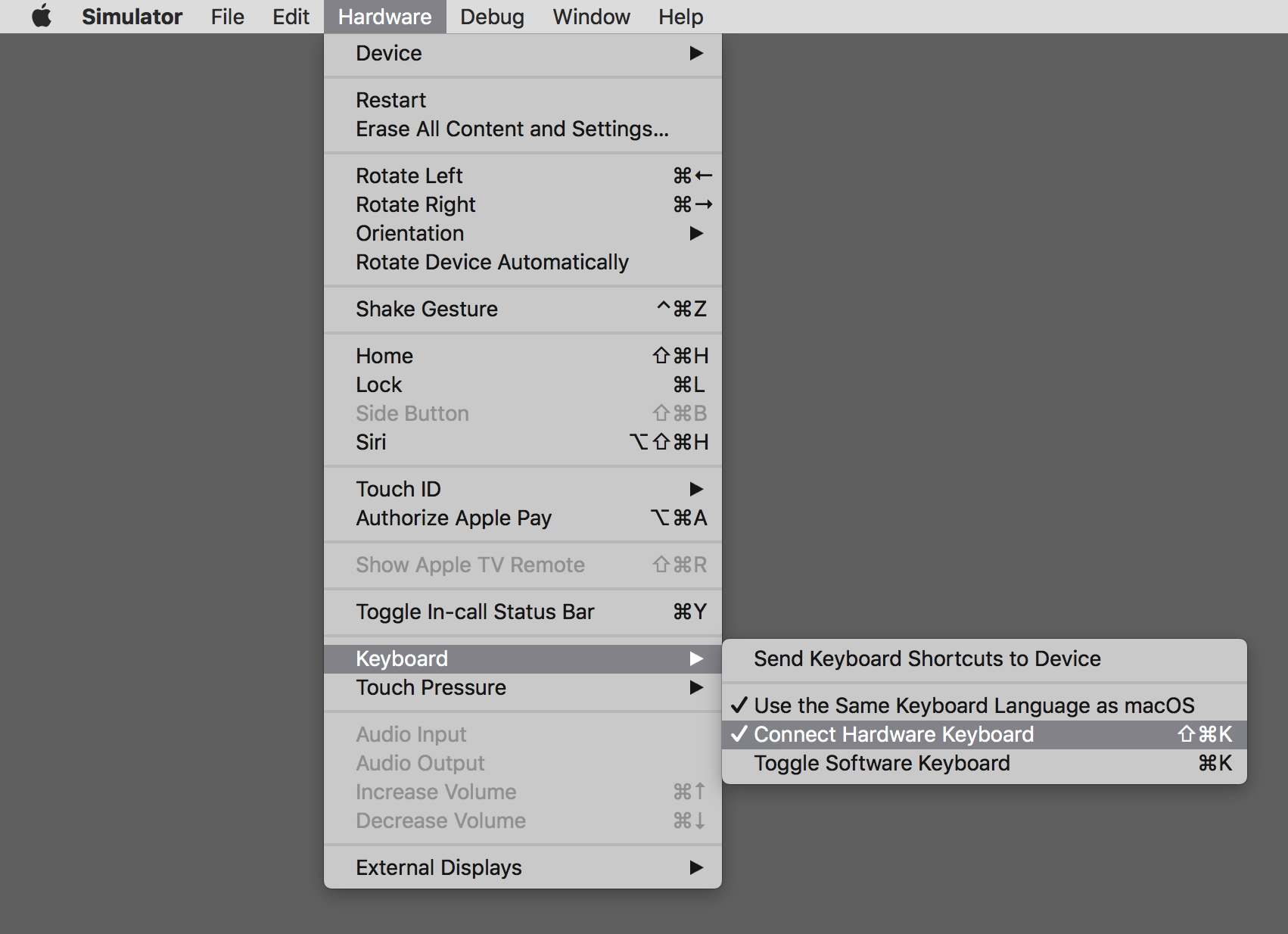Trigger the Shake Gesture

click(522, 309)
